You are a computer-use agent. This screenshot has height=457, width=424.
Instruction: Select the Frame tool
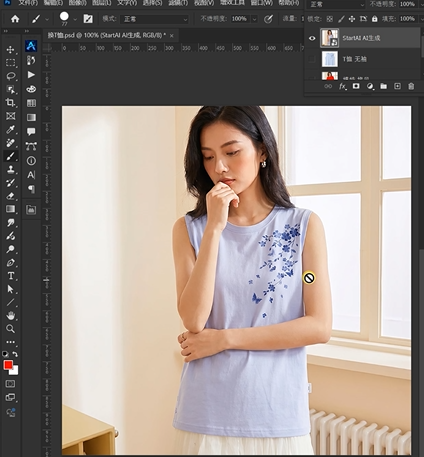click(x=10, y=116)
